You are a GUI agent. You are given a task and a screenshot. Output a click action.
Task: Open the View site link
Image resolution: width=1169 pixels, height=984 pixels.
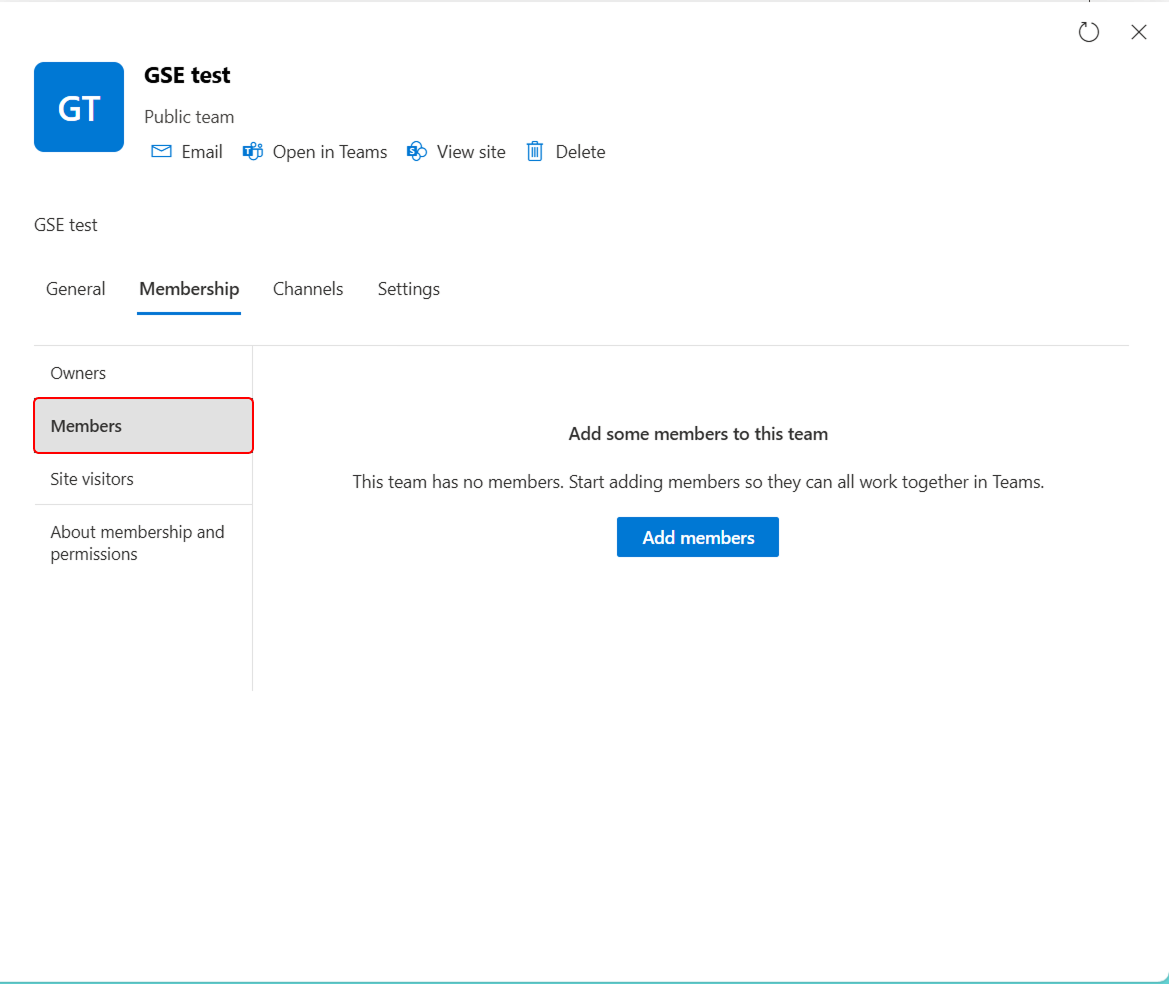[470, 151]
